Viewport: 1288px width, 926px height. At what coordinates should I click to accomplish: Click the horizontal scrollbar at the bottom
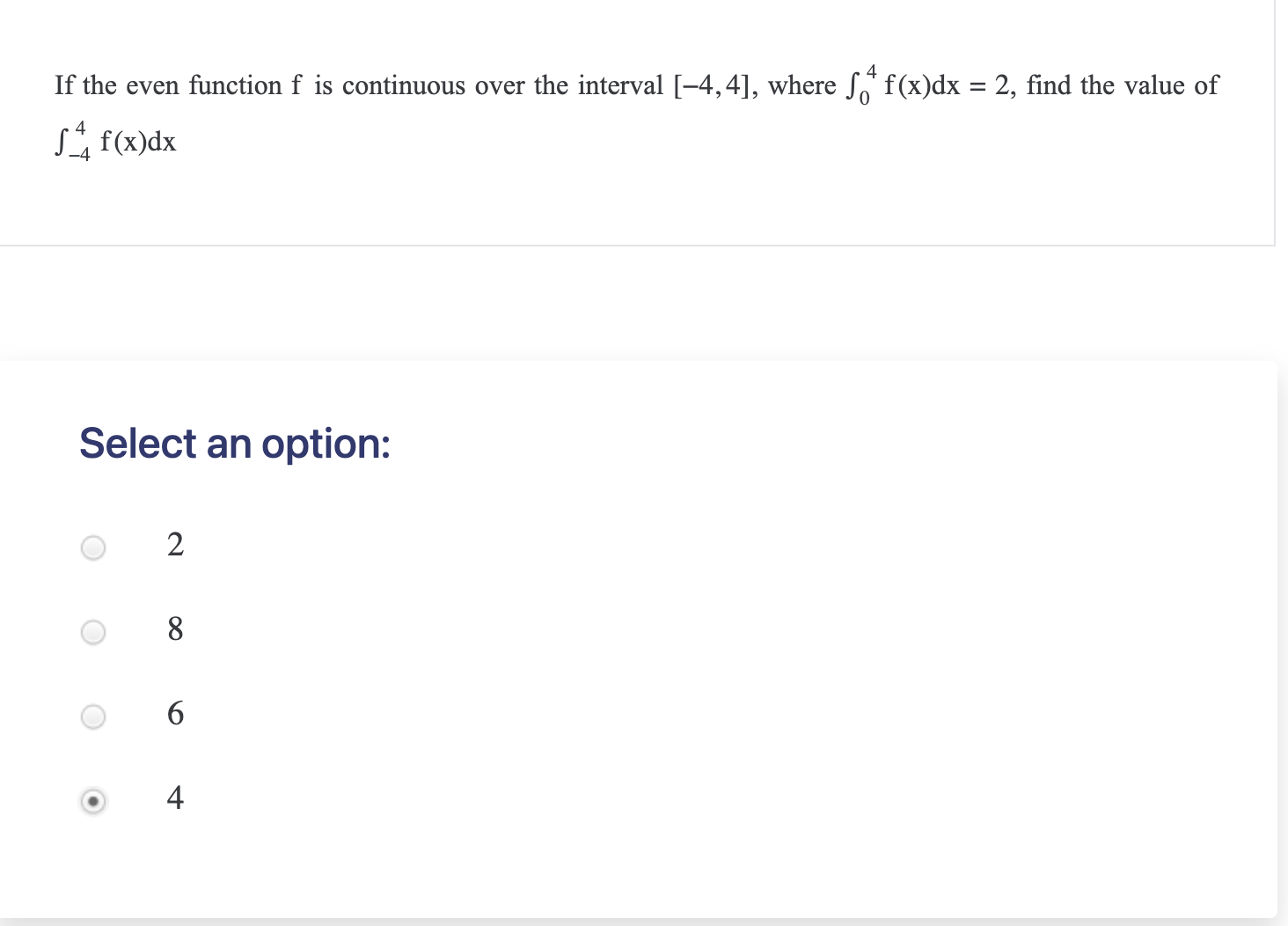coord(616,922)
